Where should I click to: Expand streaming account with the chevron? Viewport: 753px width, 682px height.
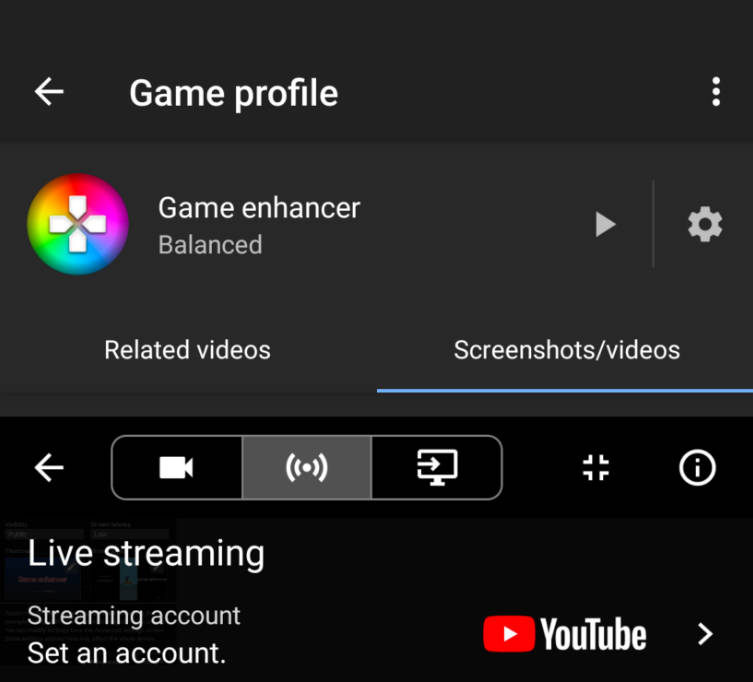pos(705,634)
